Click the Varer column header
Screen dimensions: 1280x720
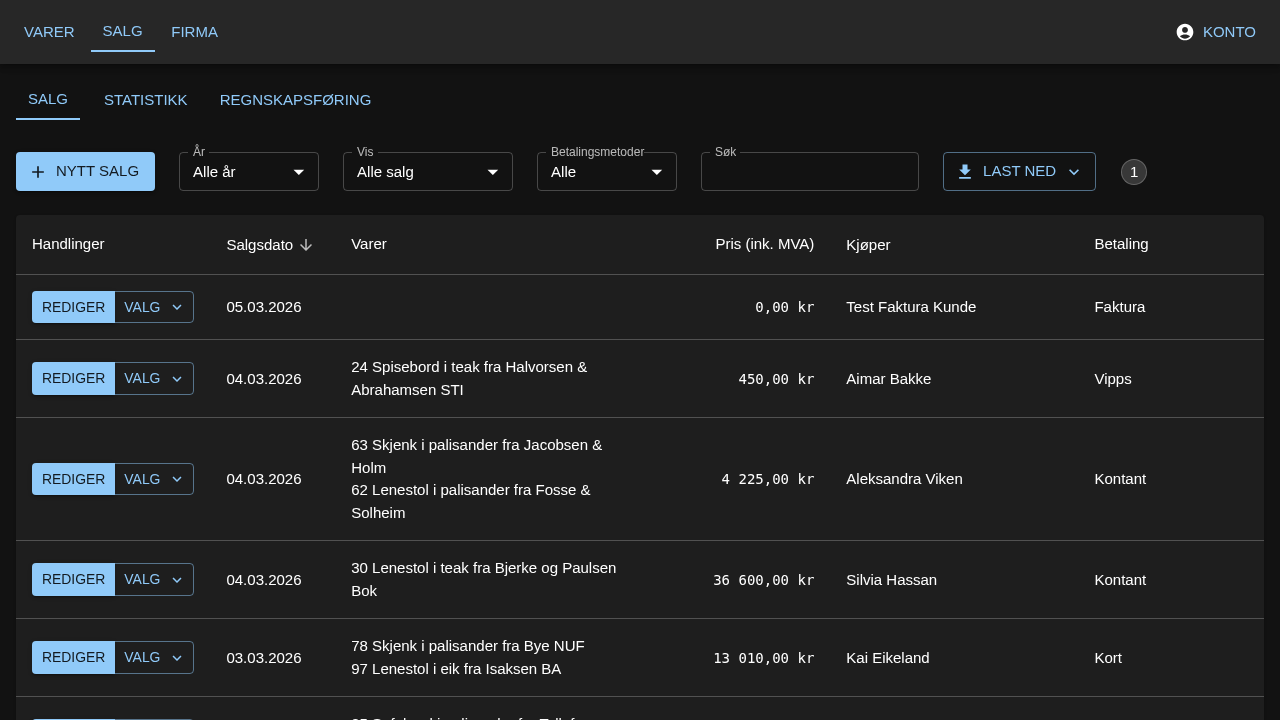pos(369,244)
